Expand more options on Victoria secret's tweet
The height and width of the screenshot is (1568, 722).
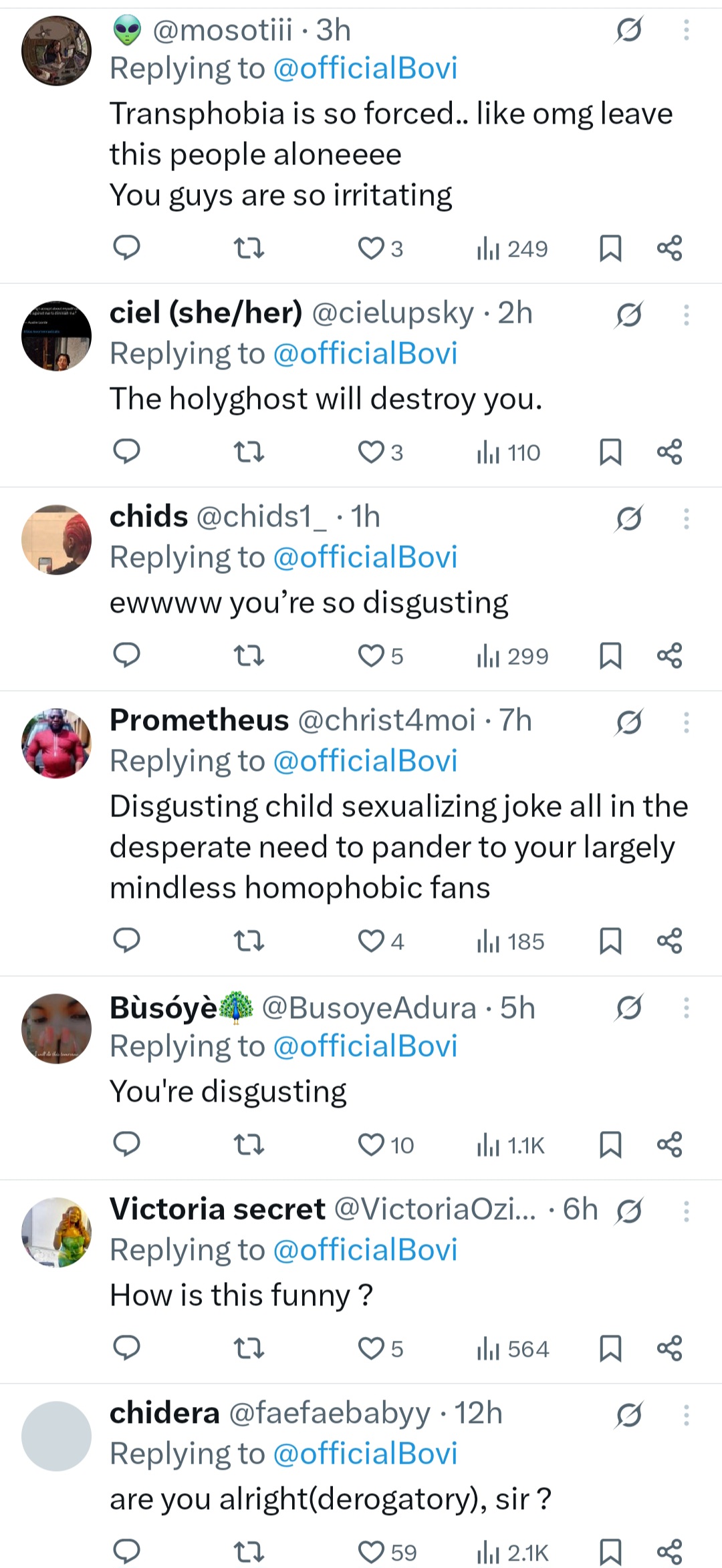[686, 1211]
